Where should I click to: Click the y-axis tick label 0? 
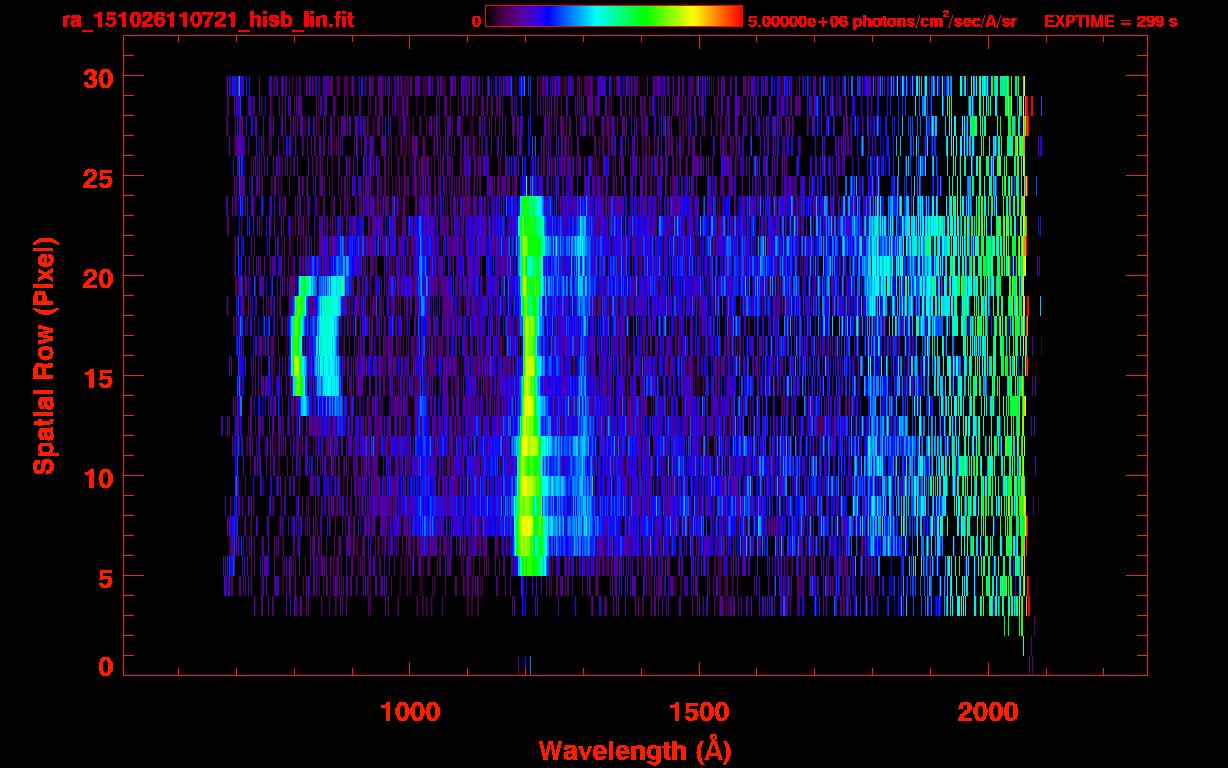coord(106,666)
